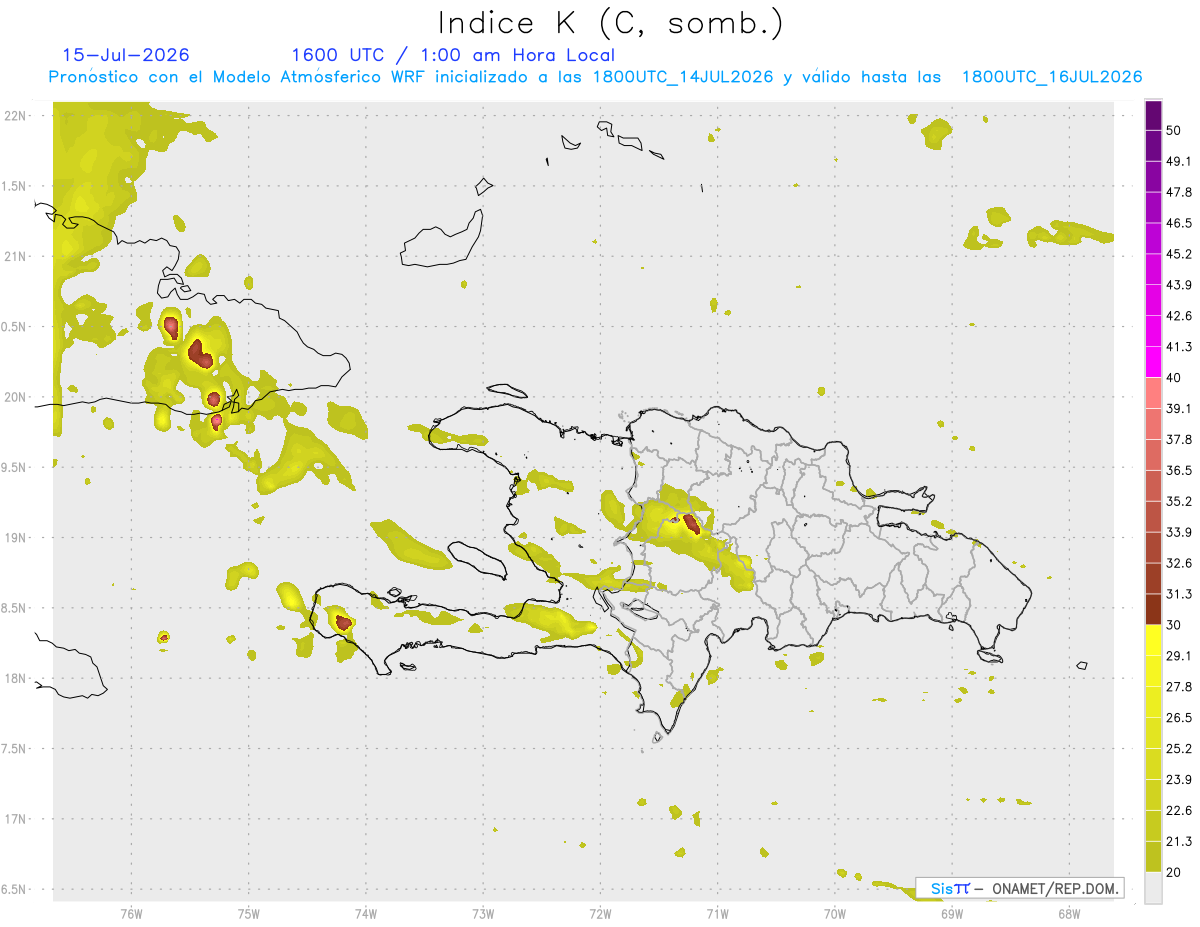Click the '18N' latitude axis label
Screen dimensions: 1200x927
tap(17, 678)
